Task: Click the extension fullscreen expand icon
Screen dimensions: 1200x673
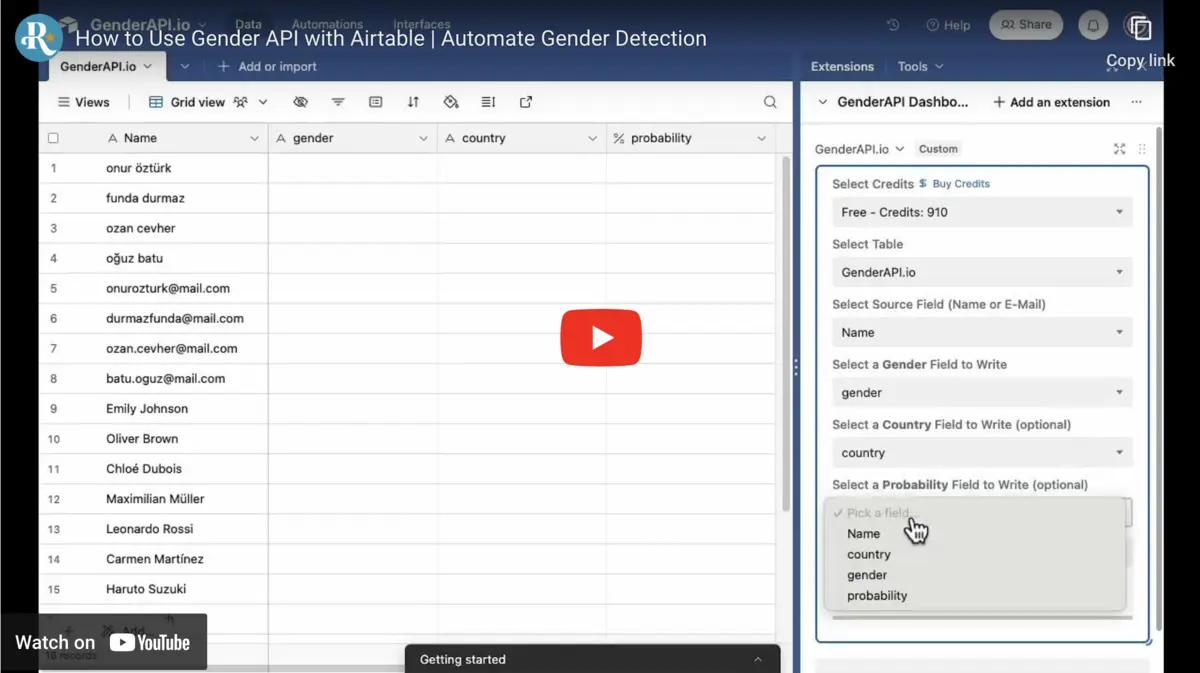Action: pyautogui.click(x=1119, y=149)
